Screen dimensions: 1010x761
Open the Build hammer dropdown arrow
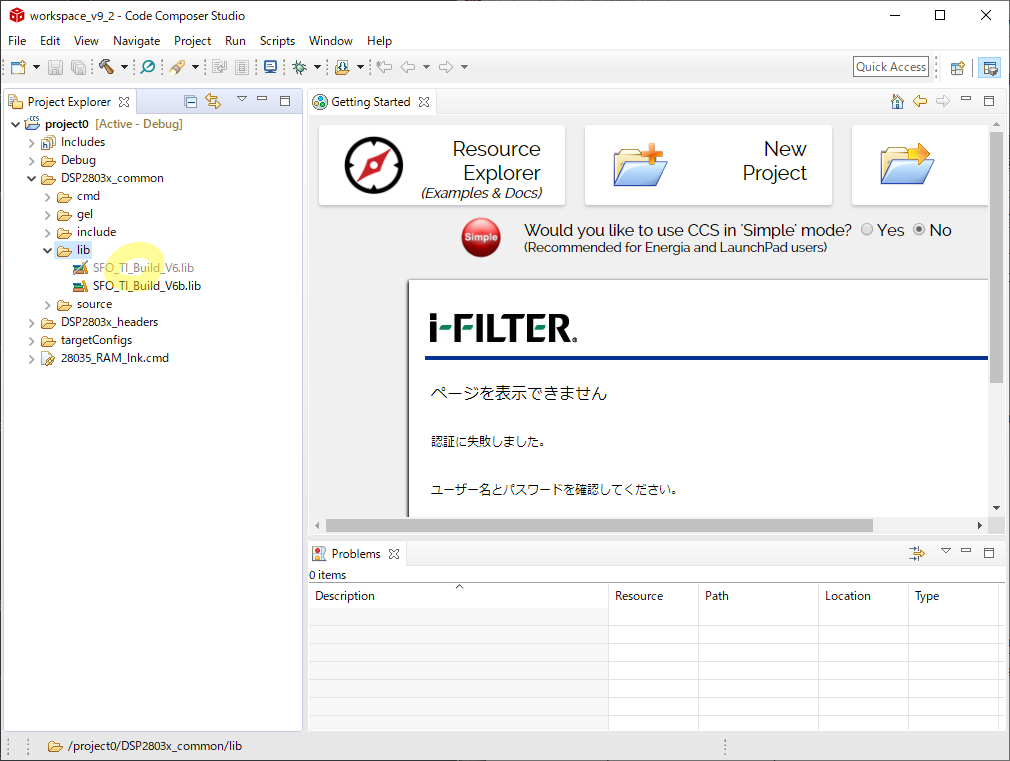[x=124, y=67]
